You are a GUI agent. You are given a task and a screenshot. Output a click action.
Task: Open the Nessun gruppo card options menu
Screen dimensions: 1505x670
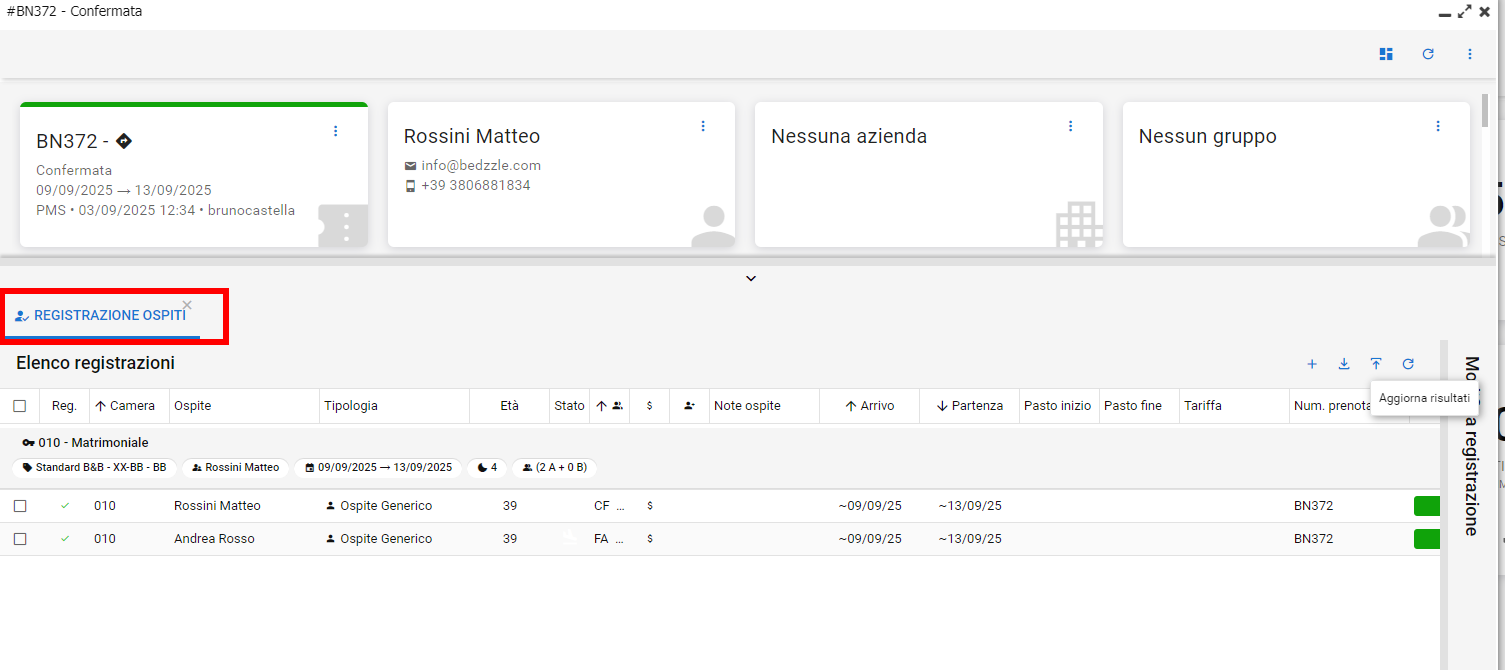[1438, 126]
